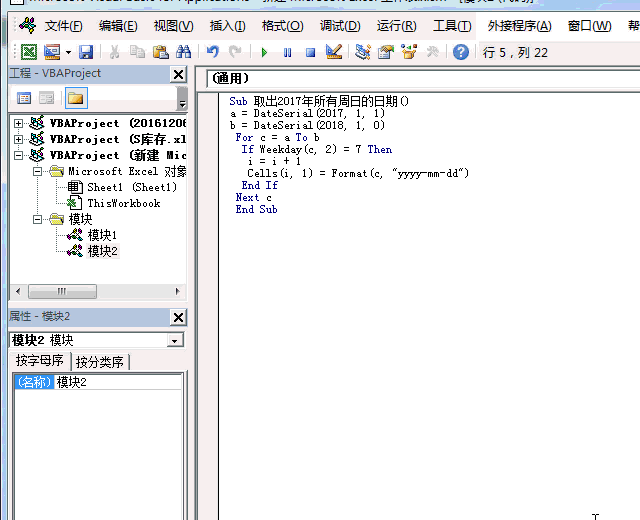Image resolution: width=640 pixels, height=520 pixels.
Task: Open the 格式(O) menu
Action: [x=282, y=26]
